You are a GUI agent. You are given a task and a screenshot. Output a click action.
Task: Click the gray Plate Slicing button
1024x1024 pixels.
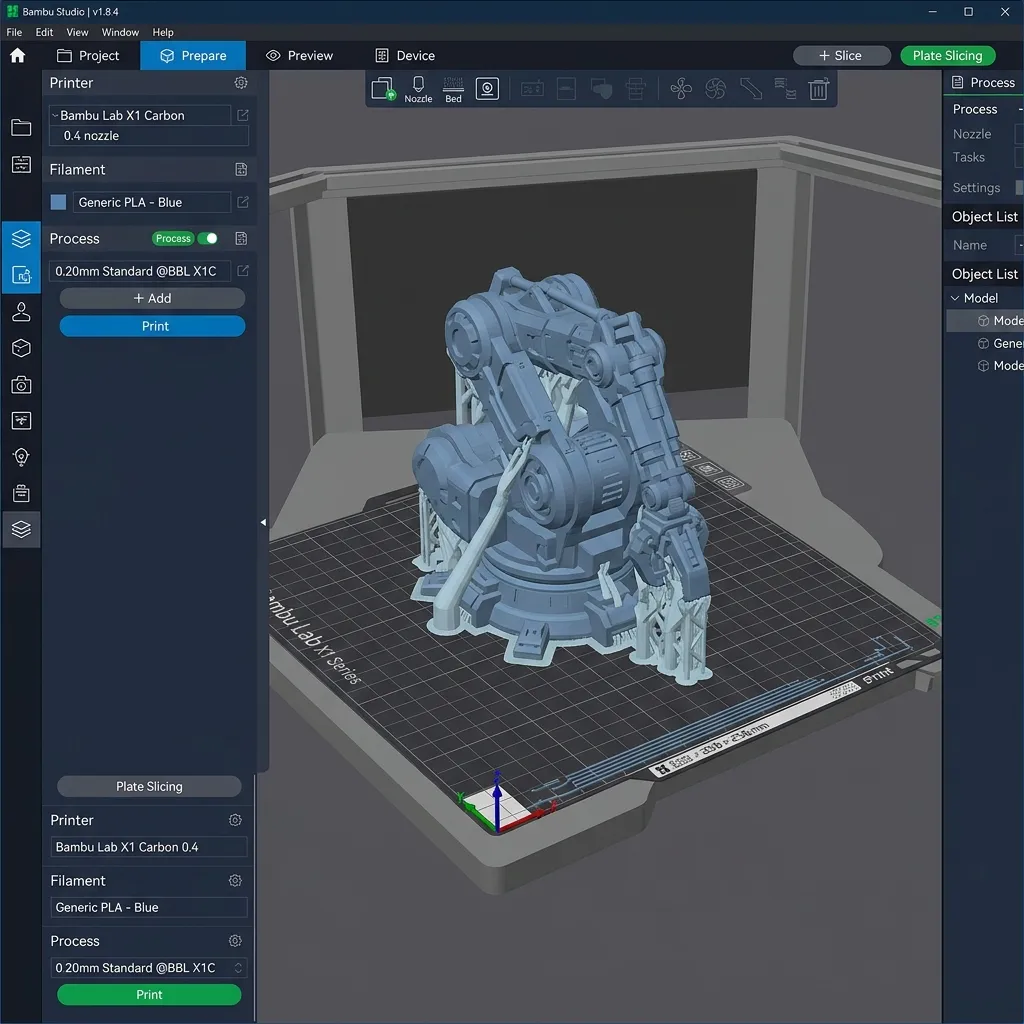(x=149, y=786)
